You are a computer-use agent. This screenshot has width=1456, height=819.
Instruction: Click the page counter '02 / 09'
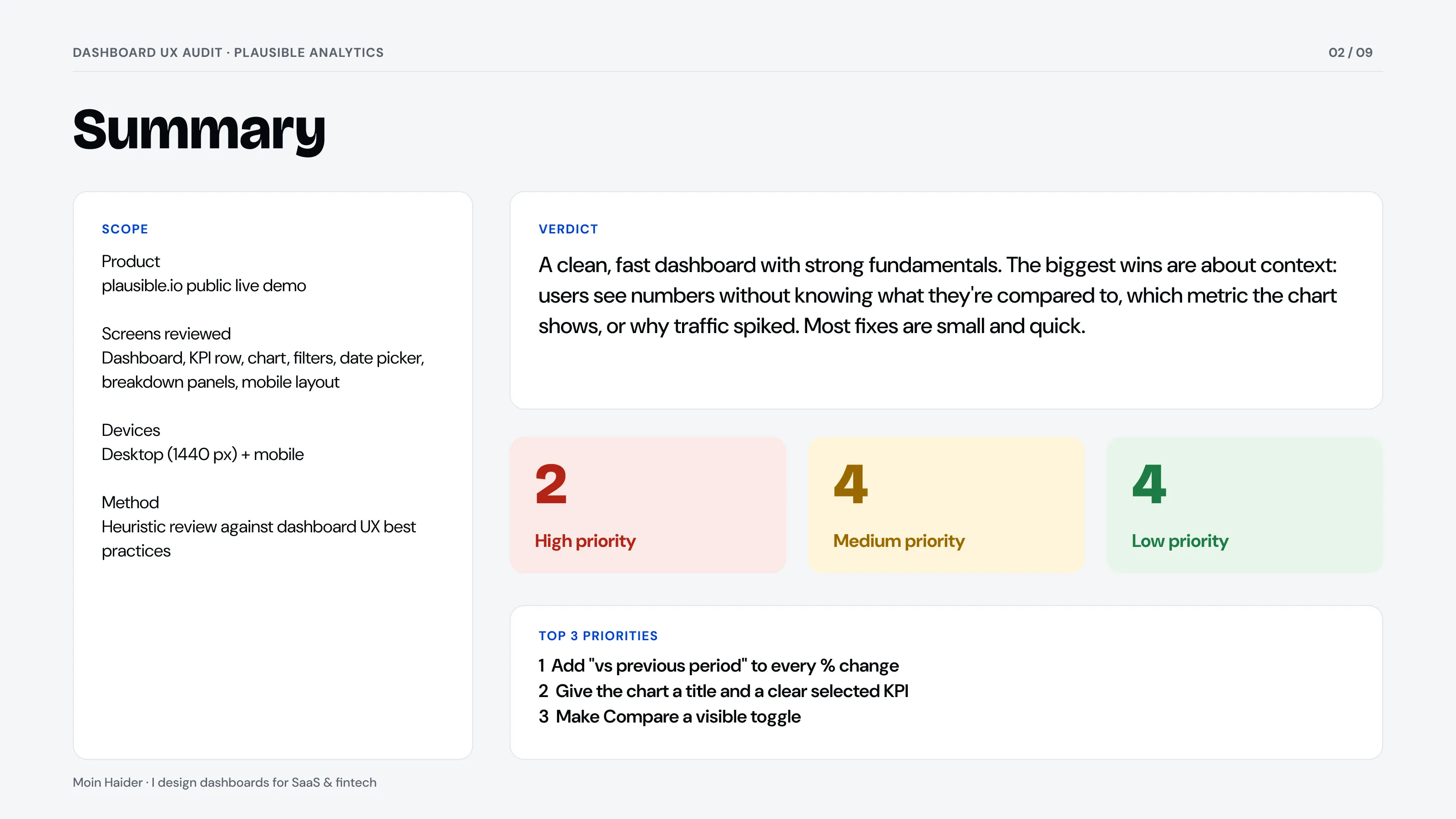(1350, 53)
